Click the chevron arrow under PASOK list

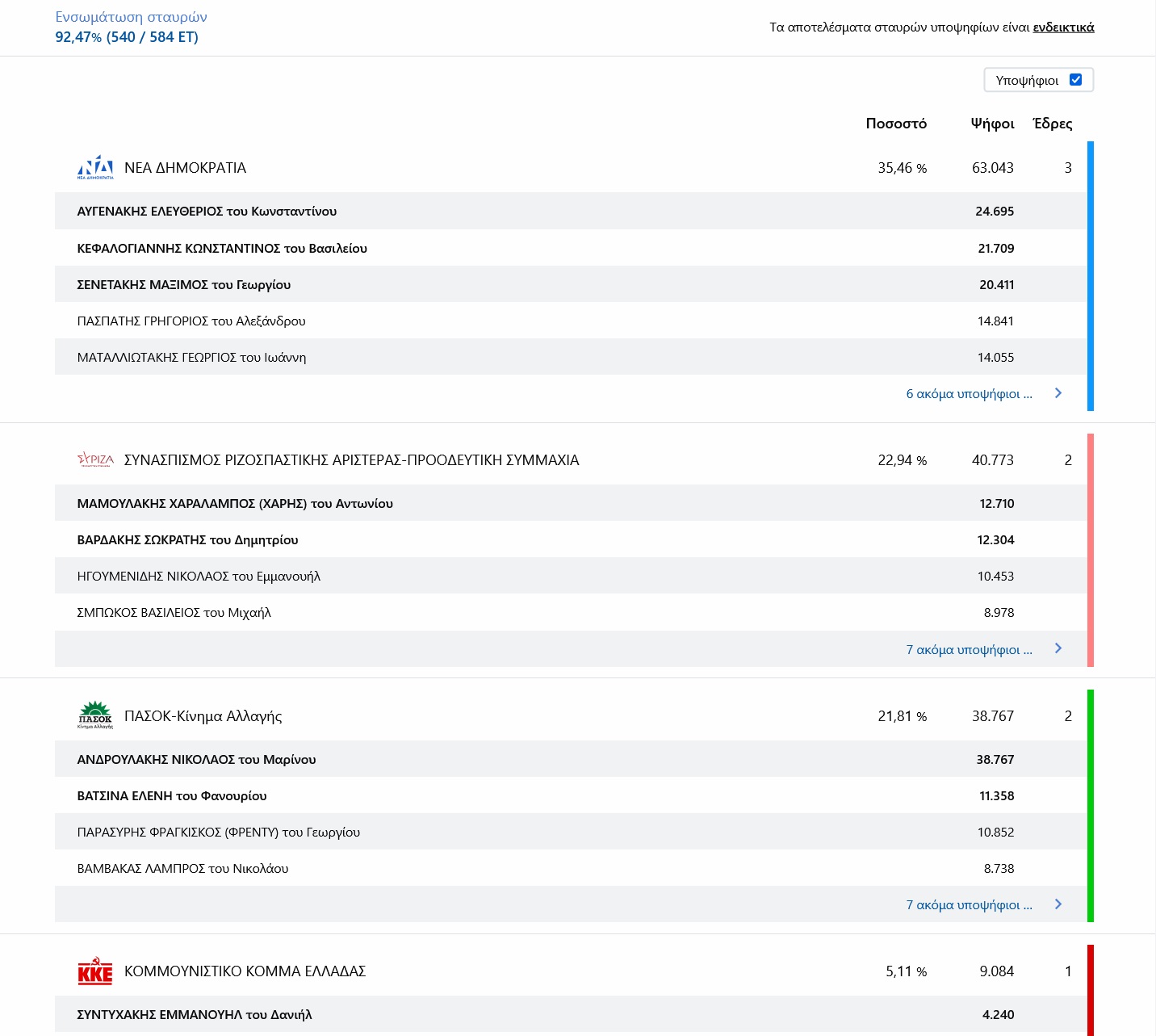coord(1058,904)
